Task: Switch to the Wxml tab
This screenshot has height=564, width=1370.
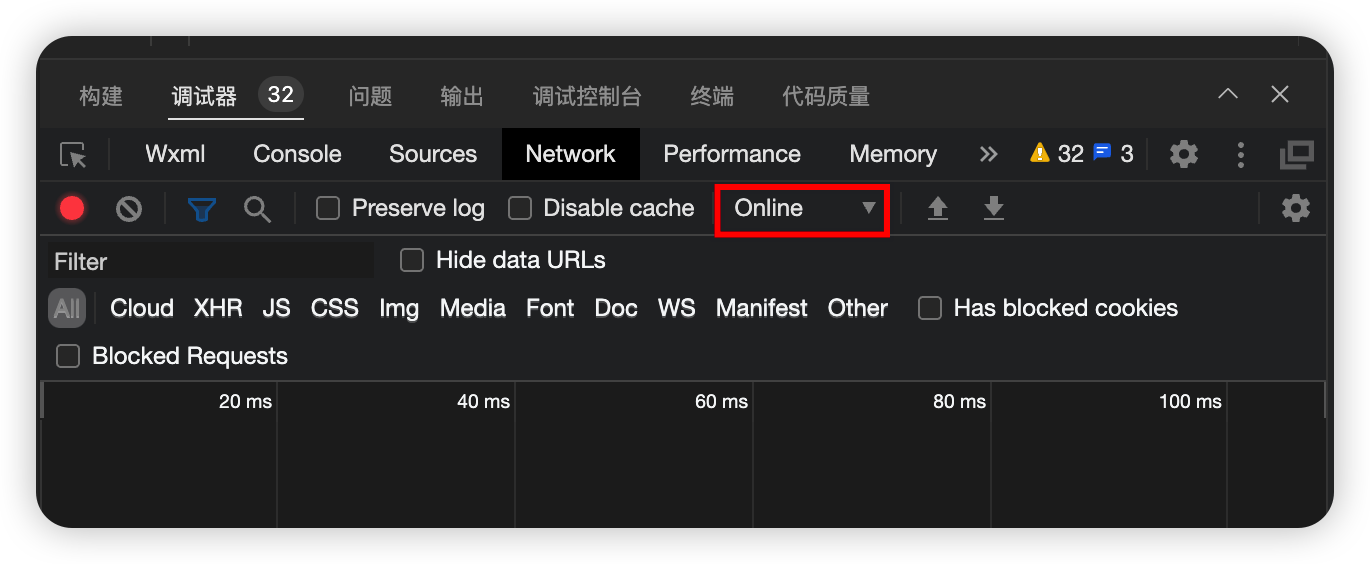Action: [x=175, y=154]
